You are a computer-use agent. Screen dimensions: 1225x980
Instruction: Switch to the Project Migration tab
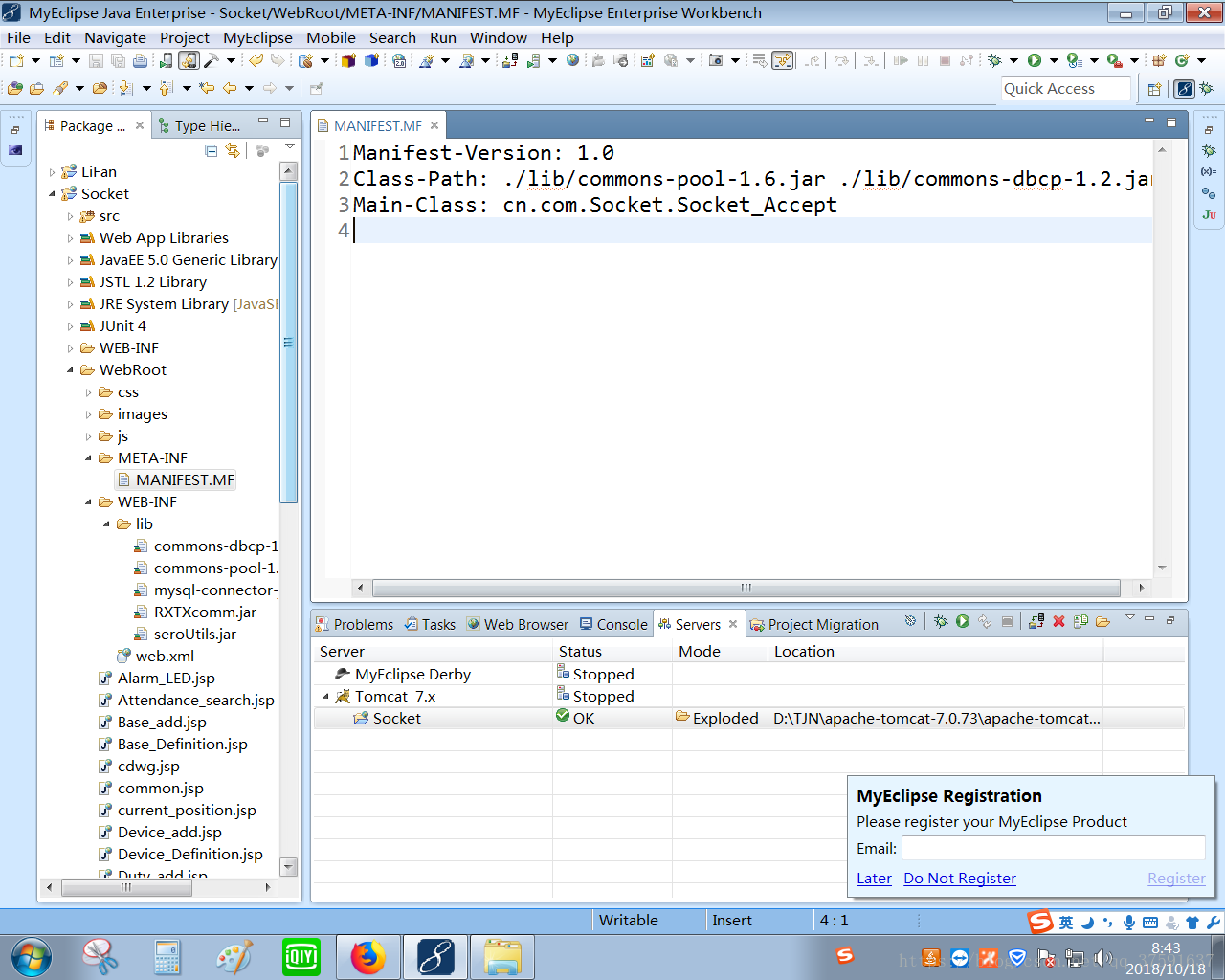[814, 624]
